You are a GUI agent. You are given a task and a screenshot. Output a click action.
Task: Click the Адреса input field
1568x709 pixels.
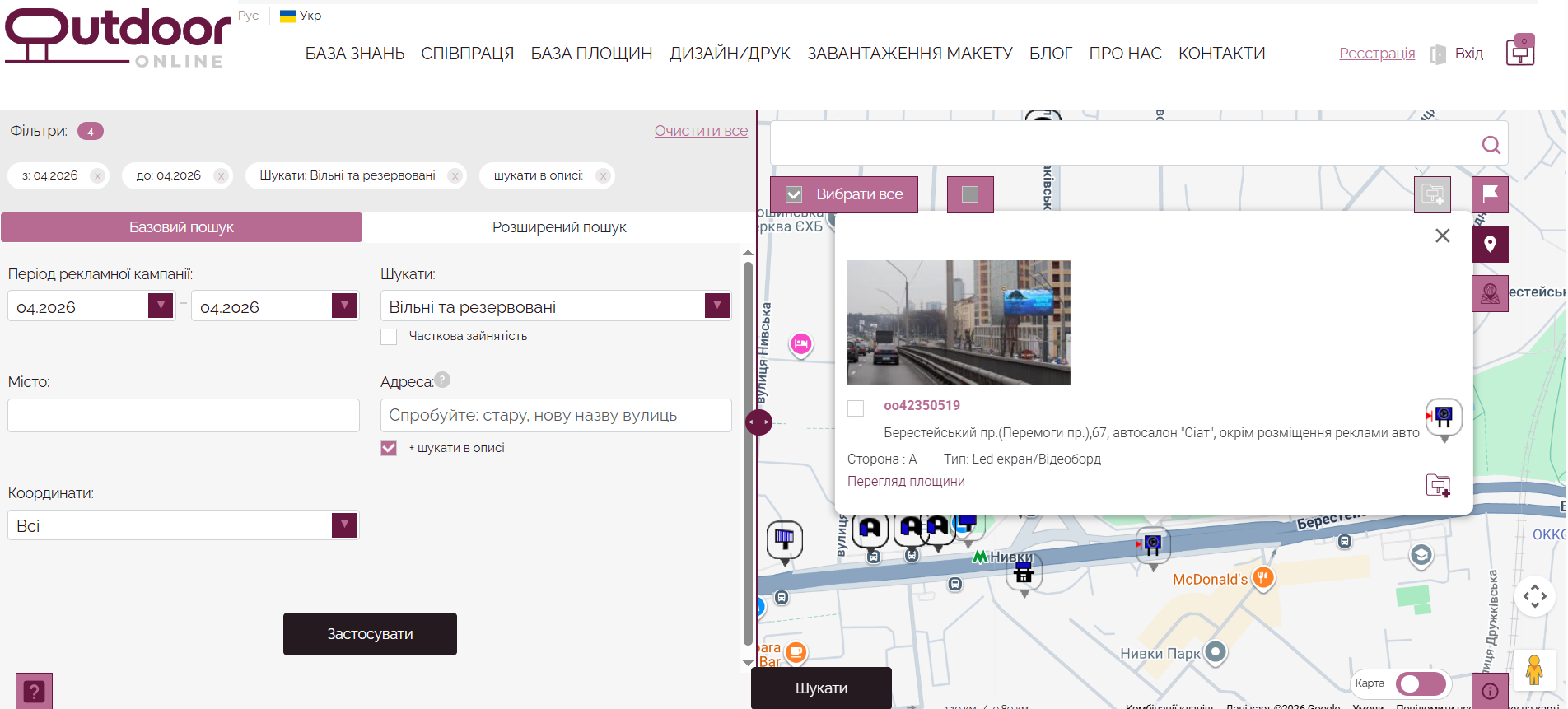point(556,415)
